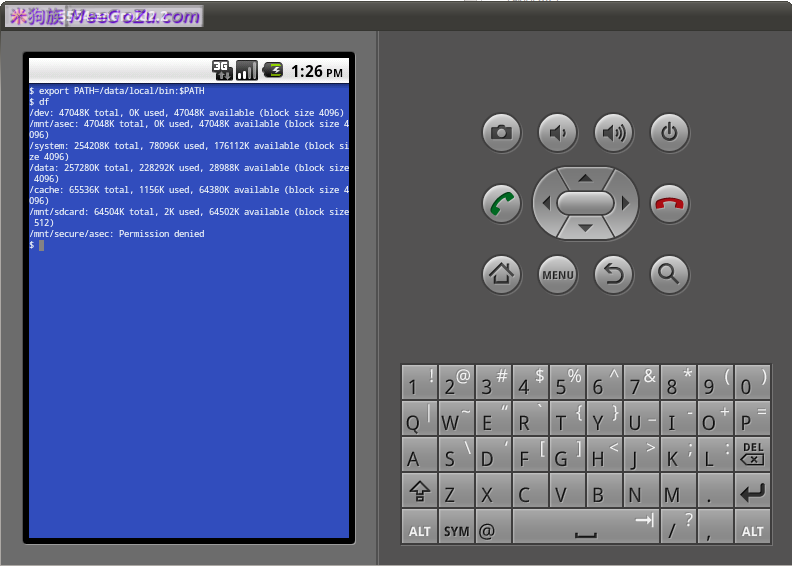Lower volume with the volume down button
792x570 pixels.
tap(557, 133)
